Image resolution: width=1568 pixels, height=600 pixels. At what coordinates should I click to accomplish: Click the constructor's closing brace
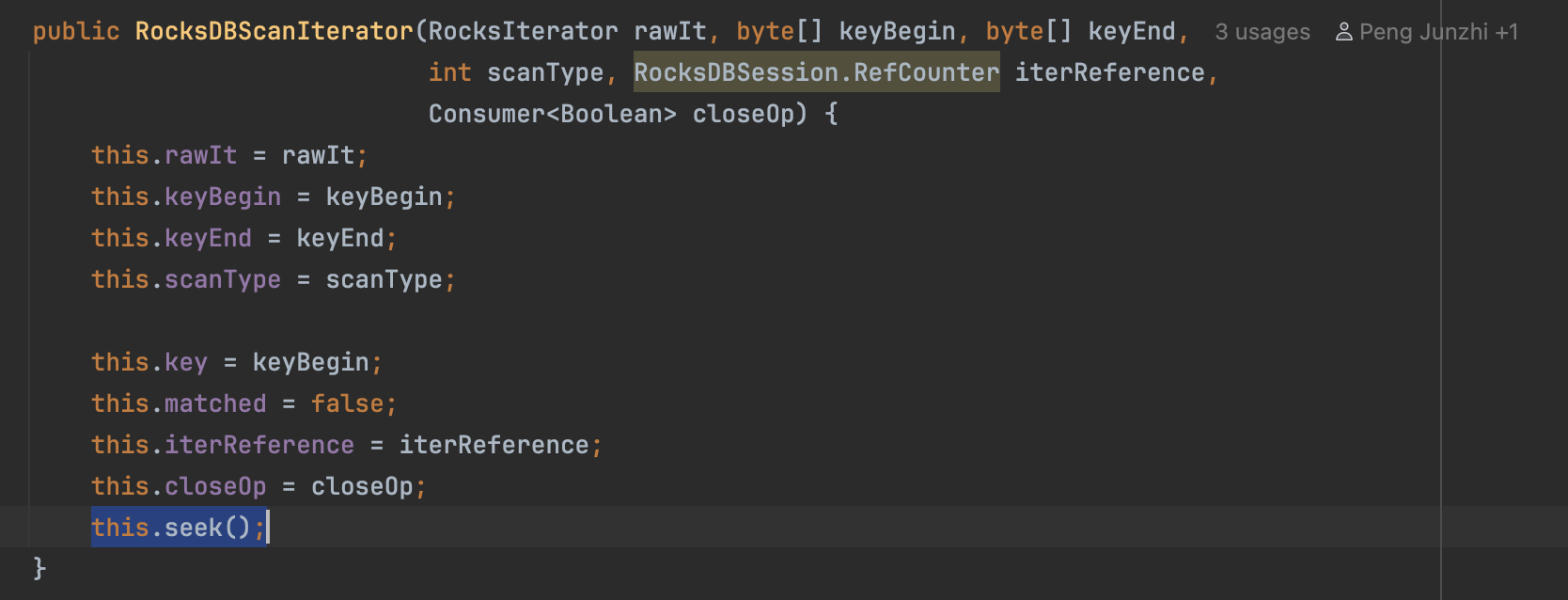point(39,568)
